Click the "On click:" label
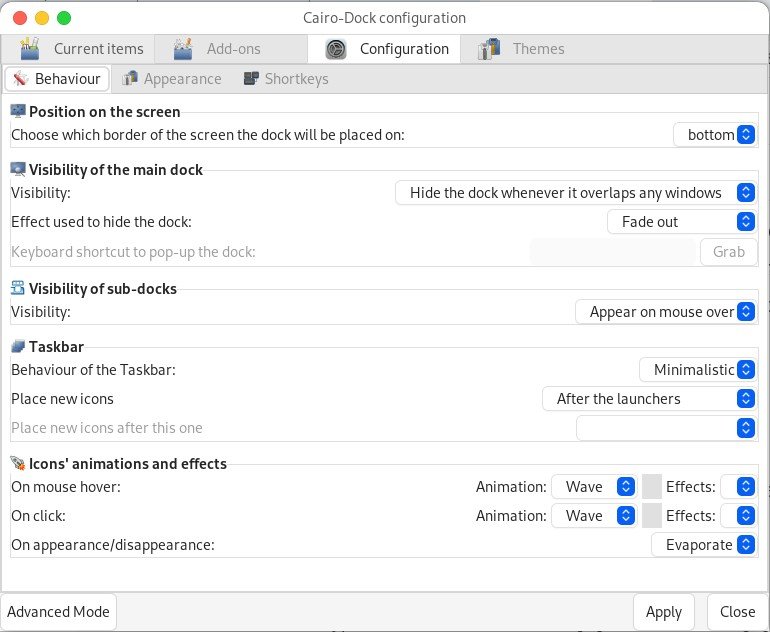Image resolution: width=770 pixels, height=632 pixels. [38, 516]
